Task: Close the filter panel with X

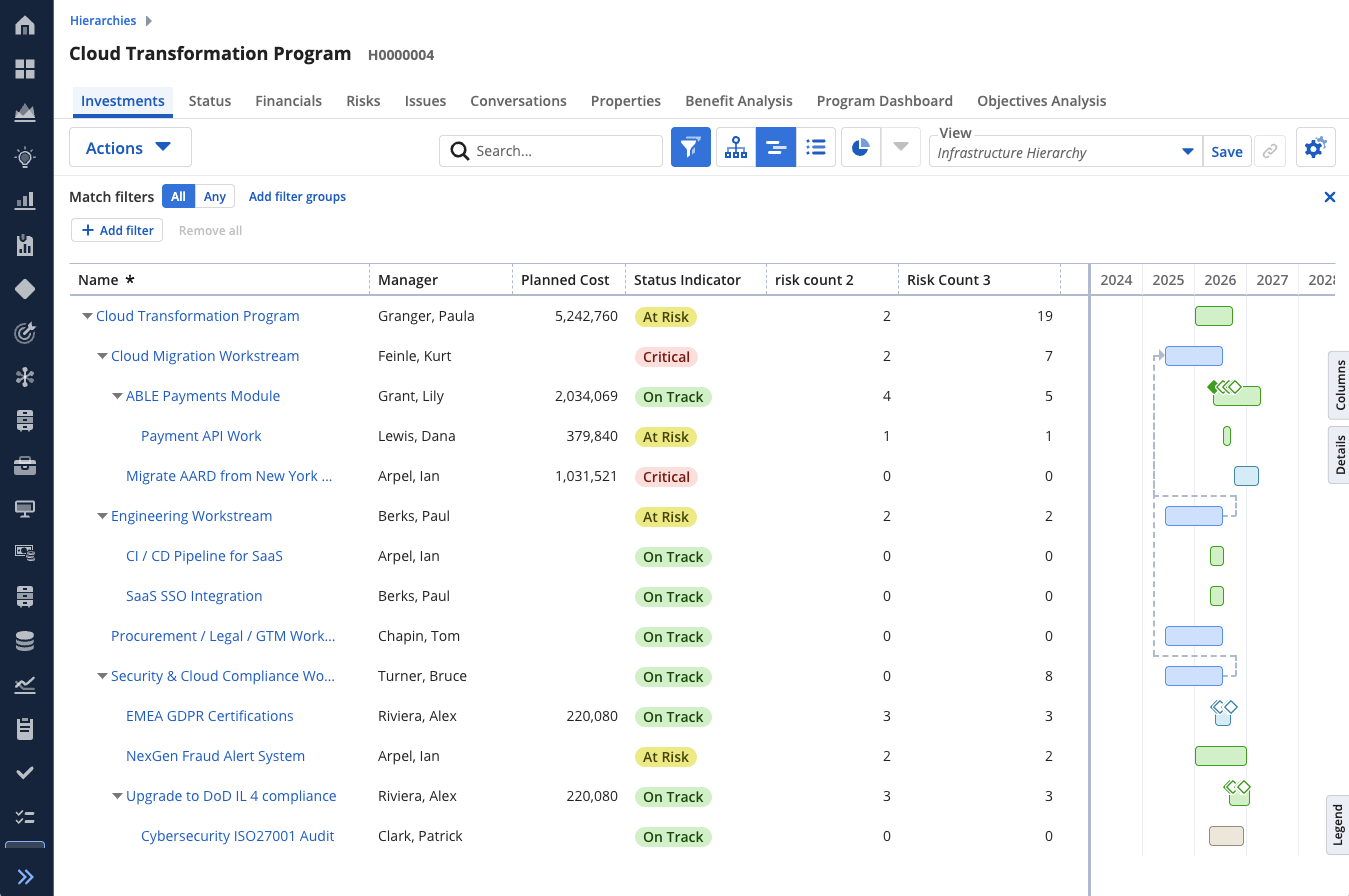Action: coord(1330,197)
